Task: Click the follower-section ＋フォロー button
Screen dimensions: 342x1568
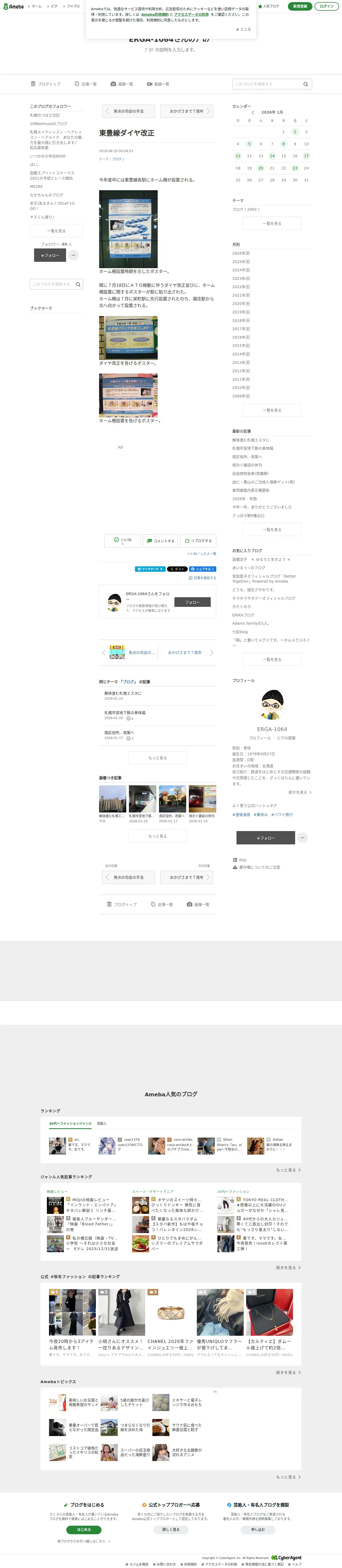Action: [50, 256]
